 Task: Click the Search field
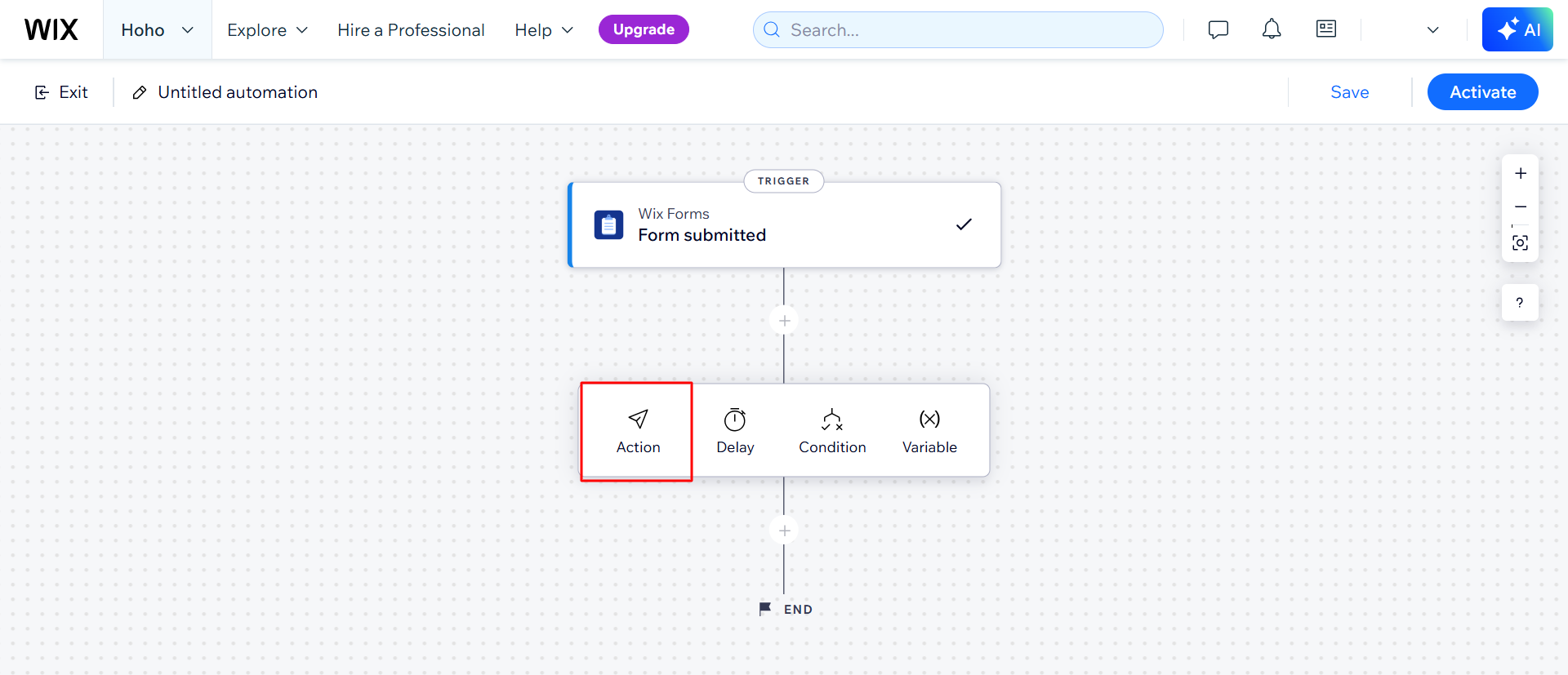click(958, 30)
